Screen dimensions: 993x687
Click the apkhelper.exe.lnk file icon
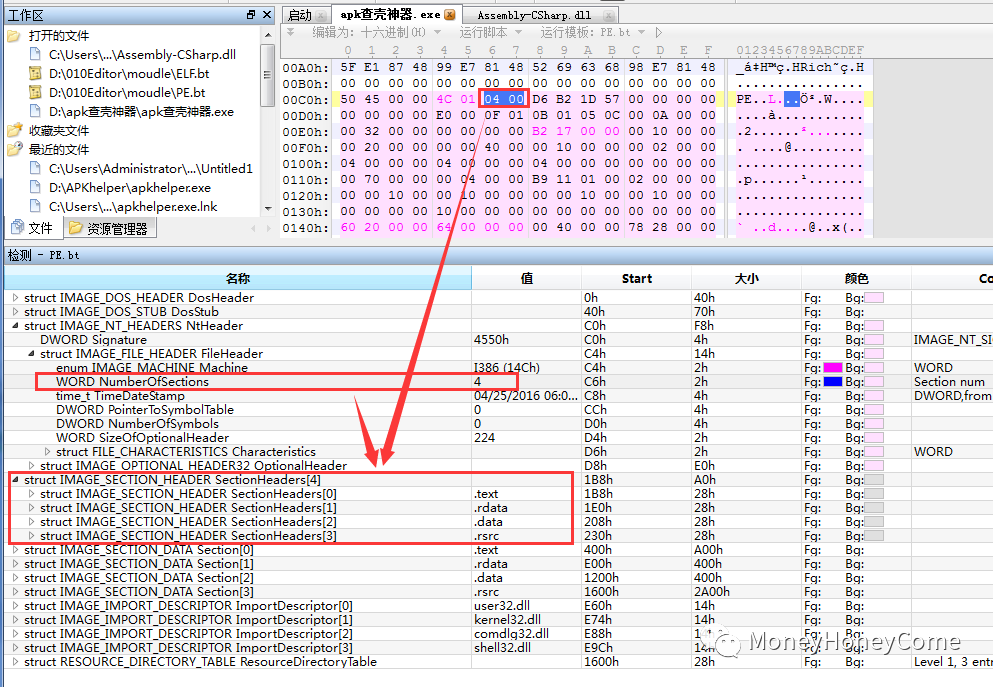[x=35, y=206]
